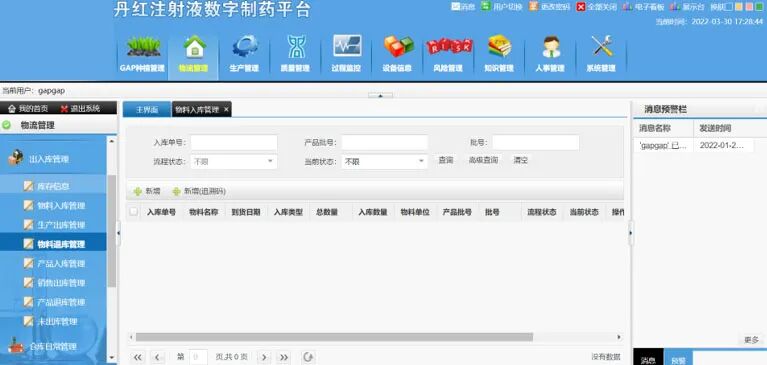Screen dimensions: 767x365
Task: Go to 我的首页
Action: [x=28, y=109]
